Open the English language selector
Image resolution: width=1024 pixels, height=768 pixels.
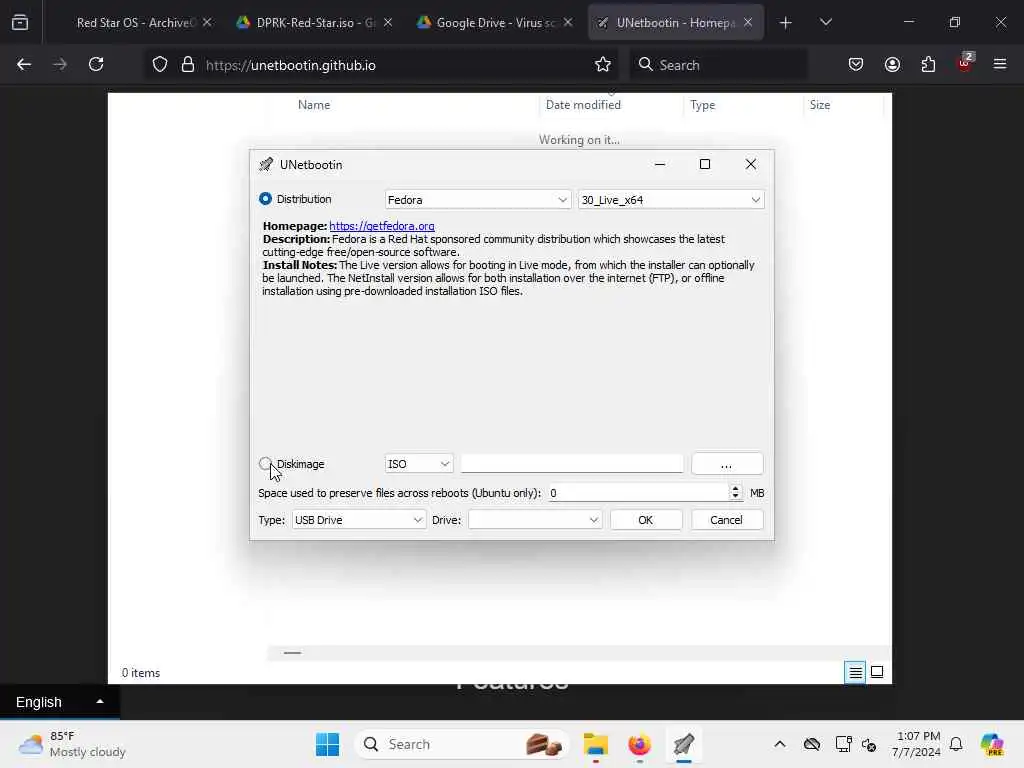pos(59,702)
